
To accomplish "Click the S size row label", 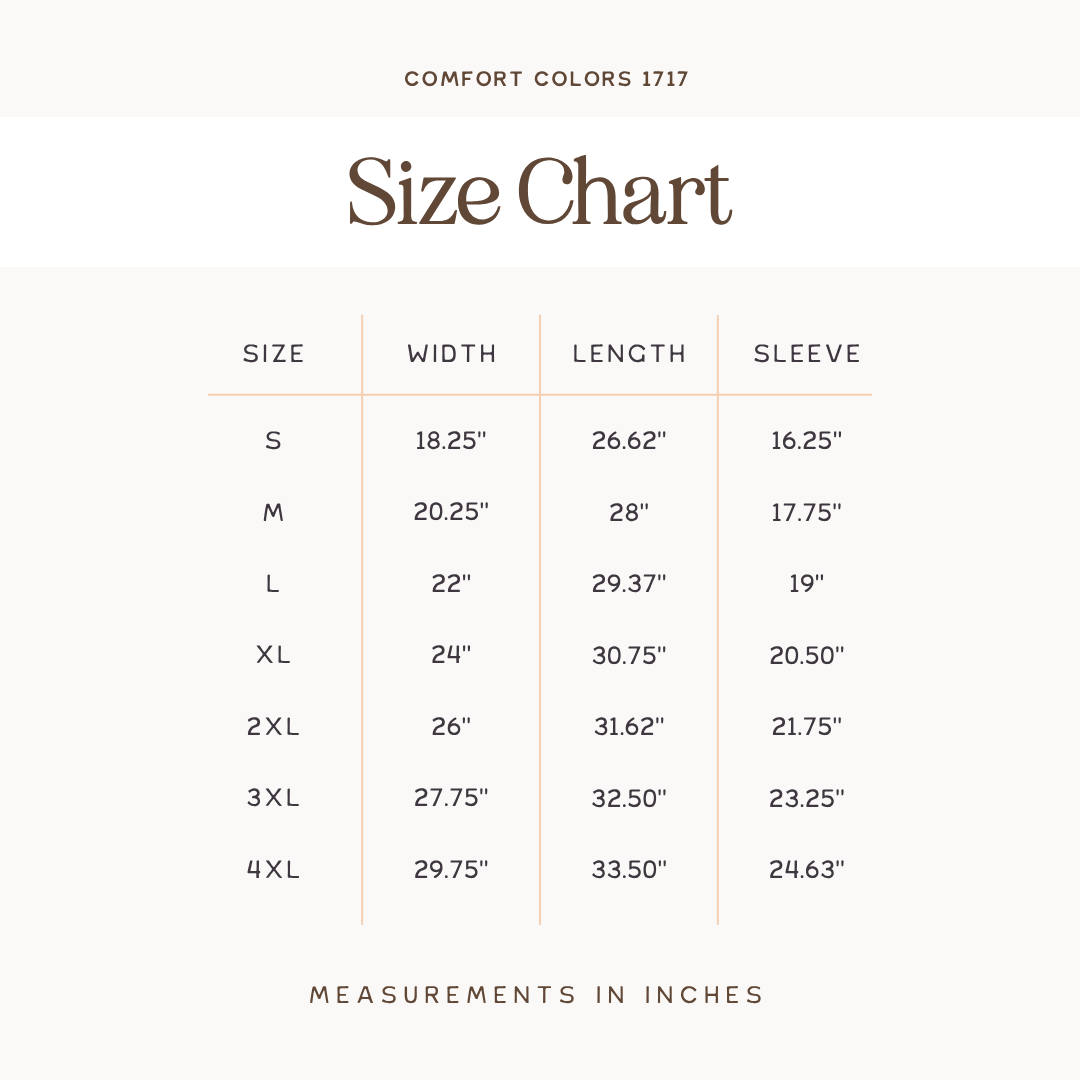I will [273, 440].
